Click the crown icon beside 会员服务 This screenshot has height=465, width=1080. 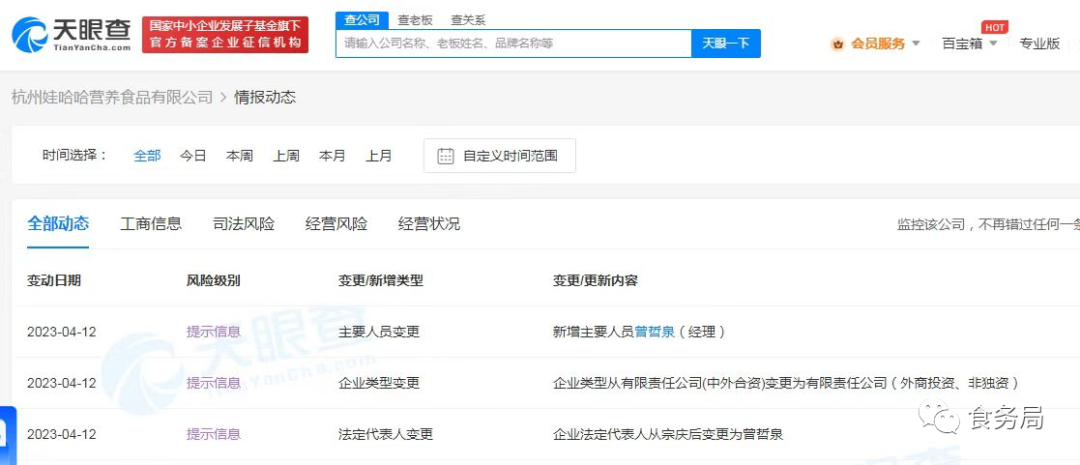838,44
